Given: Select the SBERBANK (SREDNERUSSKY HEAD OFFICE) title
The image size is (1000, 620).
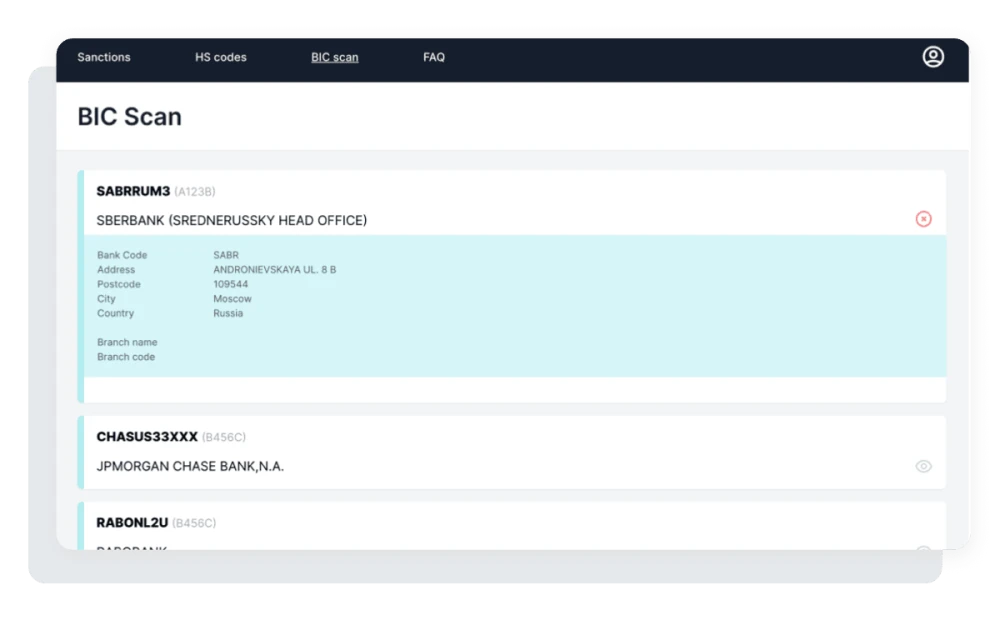Looking at the screenshot, I should [231, 220].
